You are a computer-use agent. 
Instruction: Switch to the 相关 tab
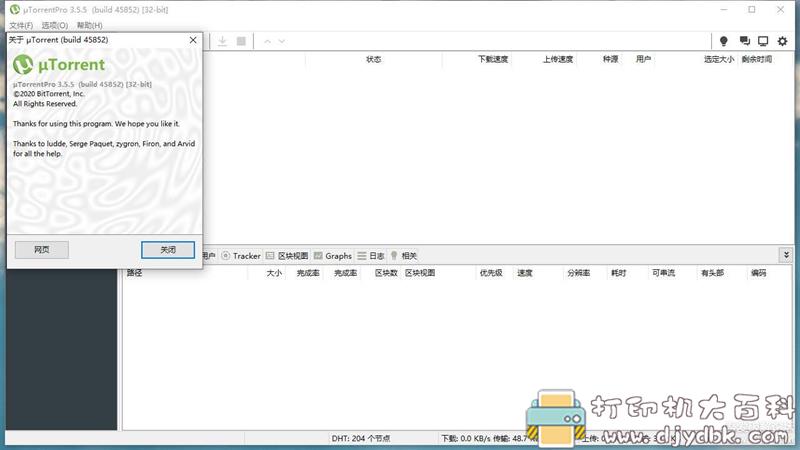click(404, 256)
